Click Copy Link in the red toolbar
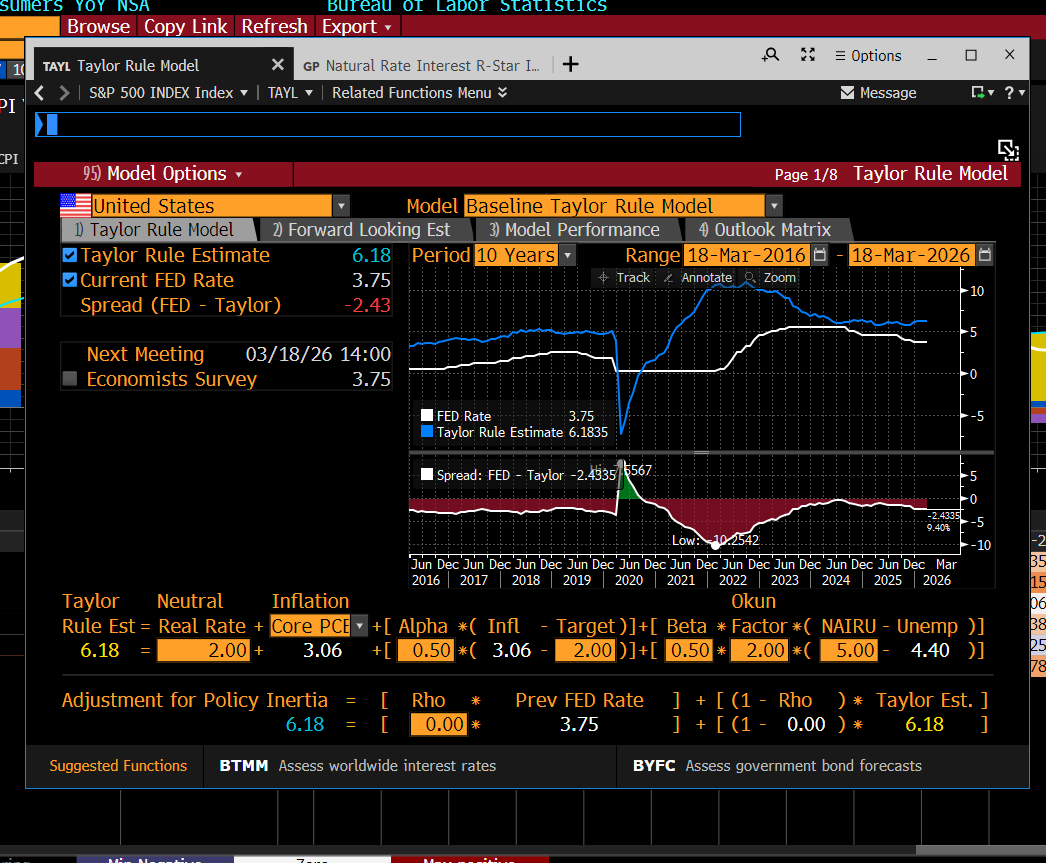 [185, 27]
